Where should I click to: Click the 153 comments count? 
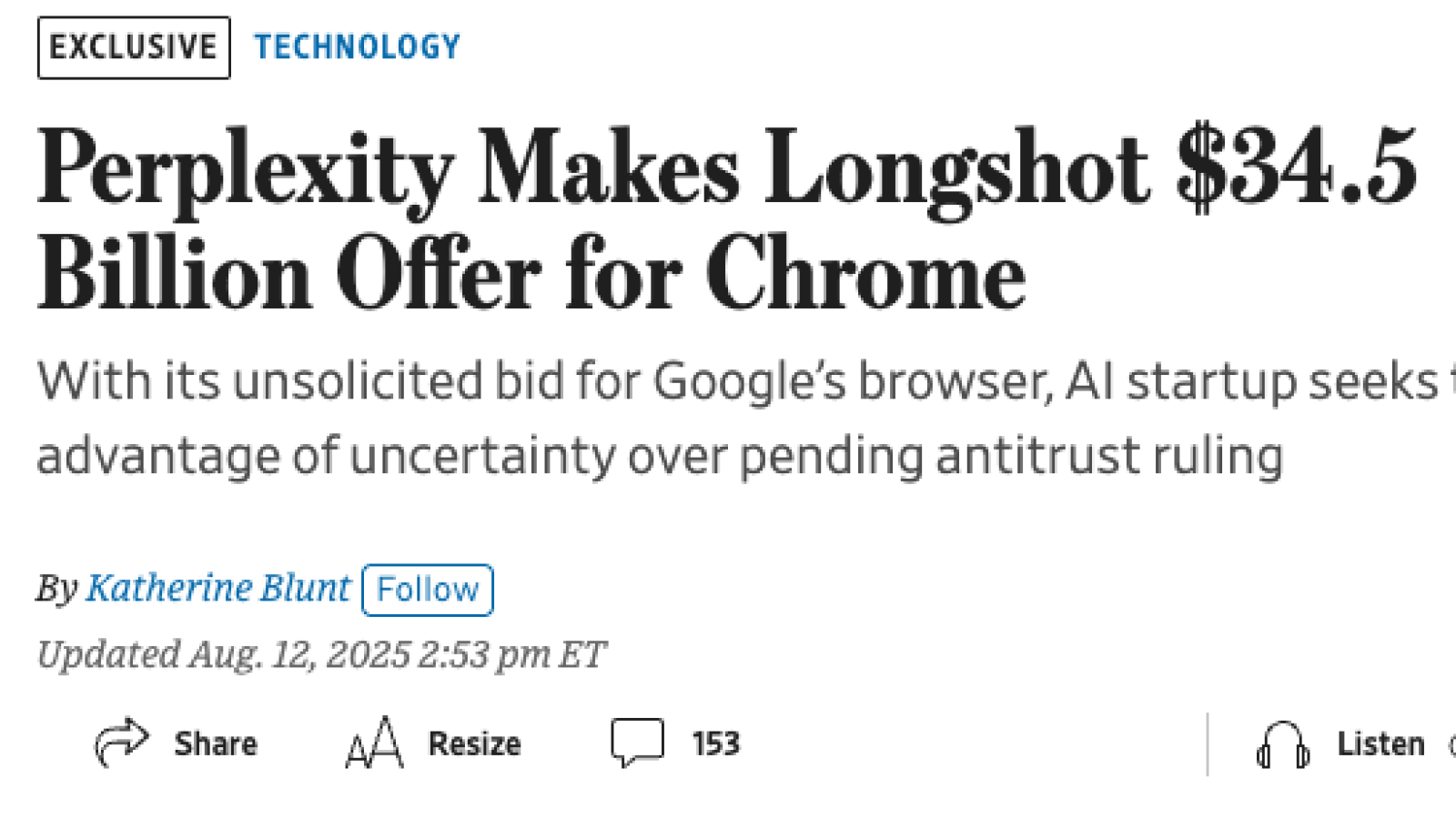[x=715, y=743]
